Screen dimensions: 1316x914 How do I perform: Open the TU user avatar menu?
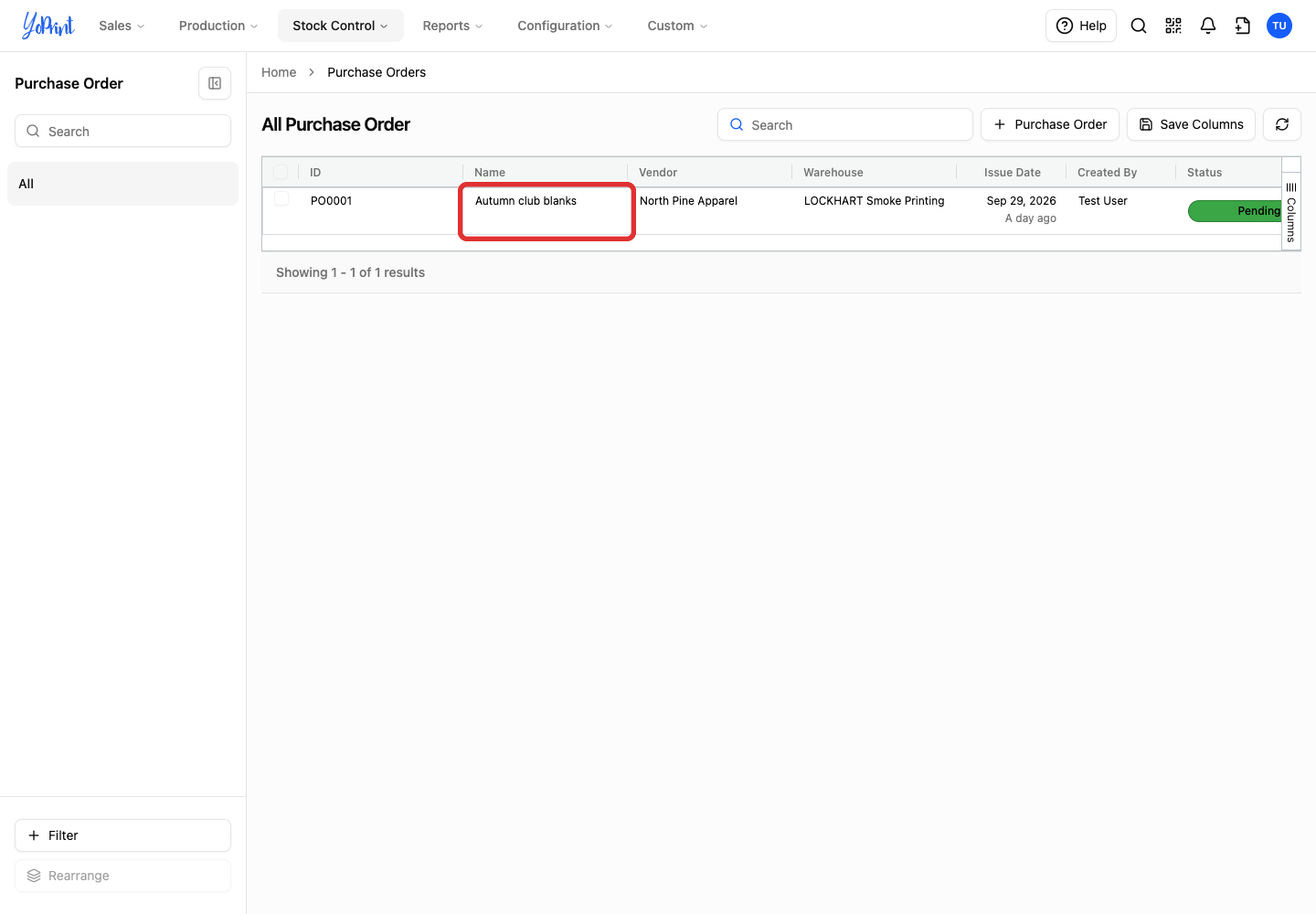(x=1279, y=26)
